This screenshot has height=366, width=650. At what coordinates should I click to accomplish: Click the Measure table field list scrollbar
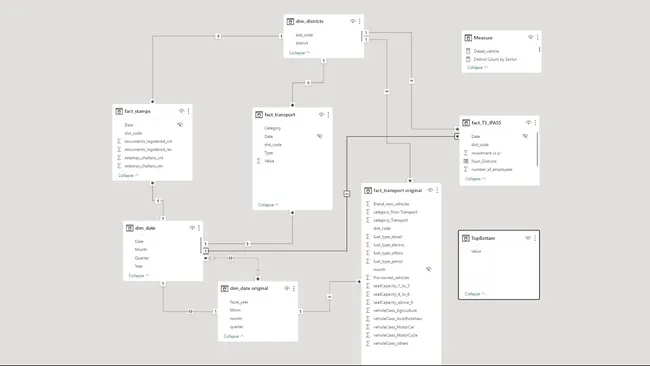pos(539,49)
